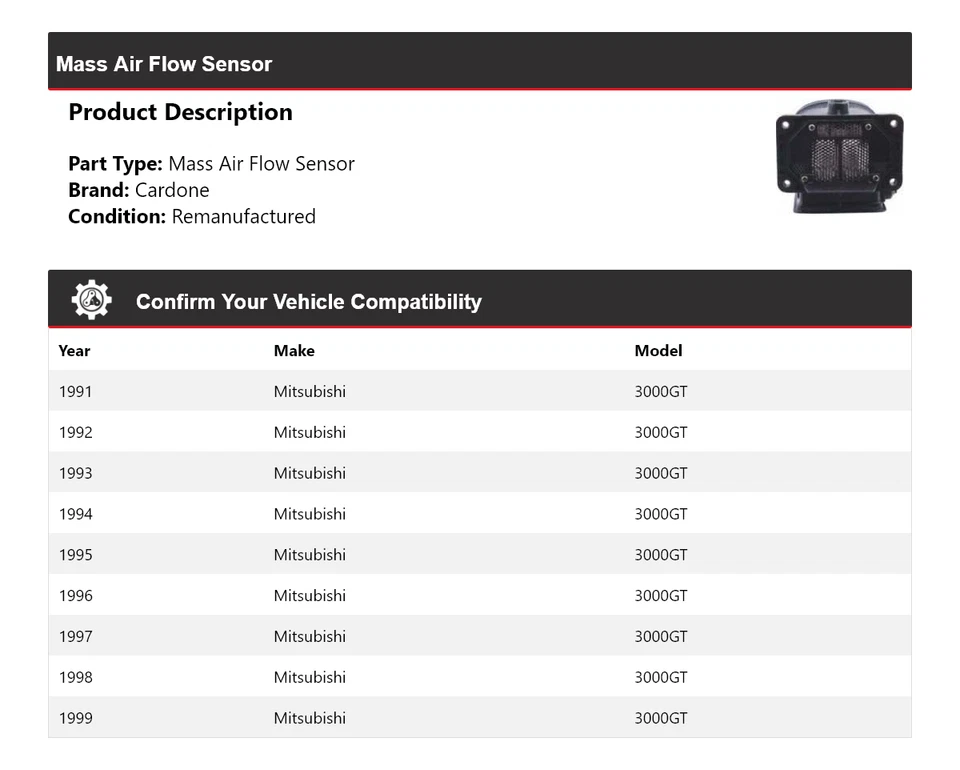
Task: Click the Confirm Your Vehicle Compatibility heading
Action: [308, 302]
